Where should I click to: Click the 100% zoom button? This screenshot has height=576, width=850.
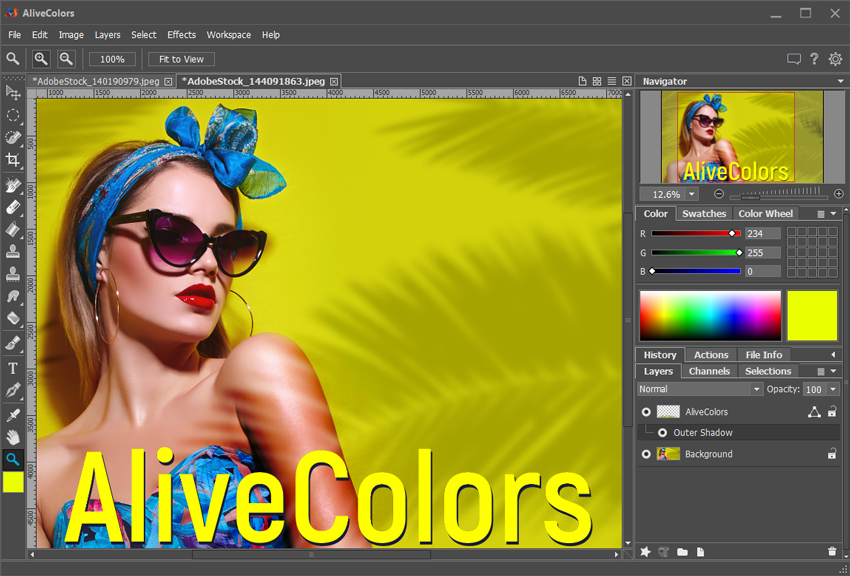(112, 59)
